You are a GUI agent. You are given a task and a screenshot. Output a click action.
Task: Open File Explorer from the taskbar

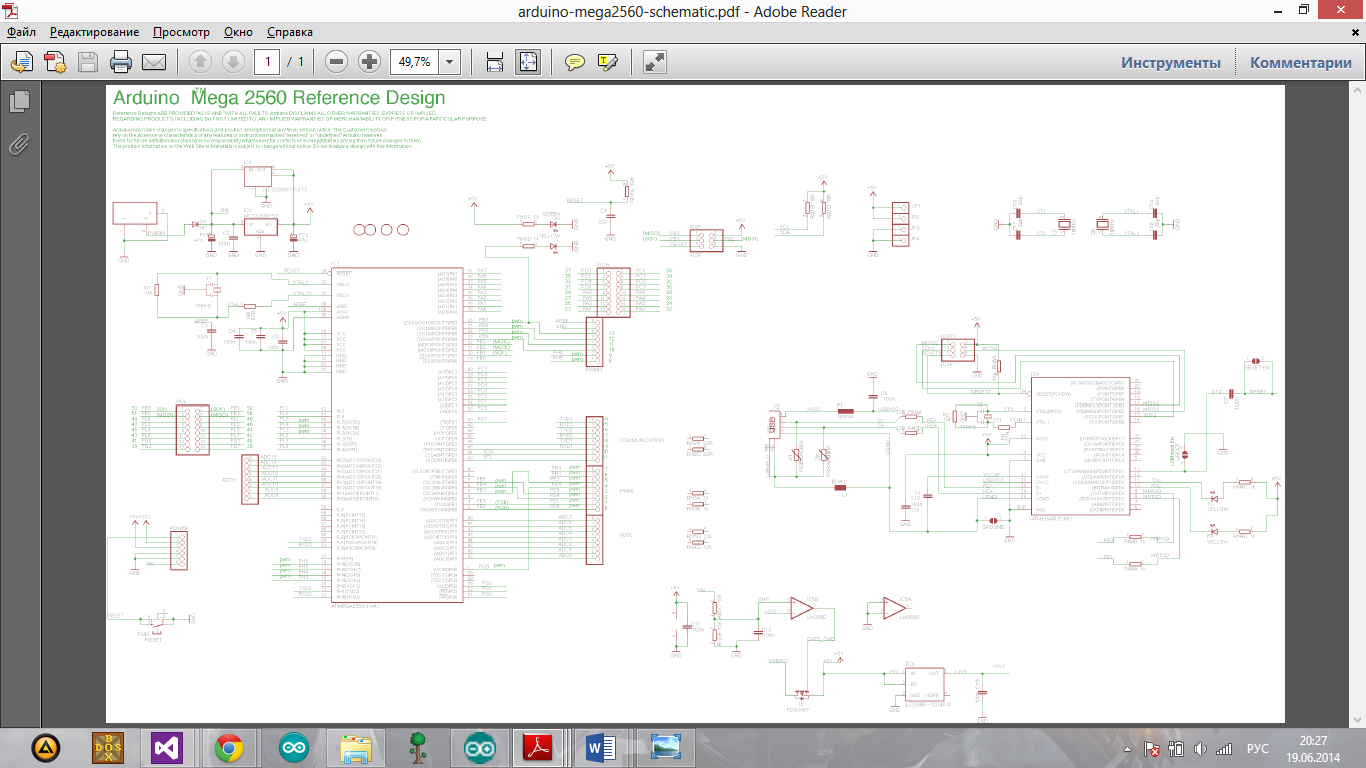click(x=356, y=747)
